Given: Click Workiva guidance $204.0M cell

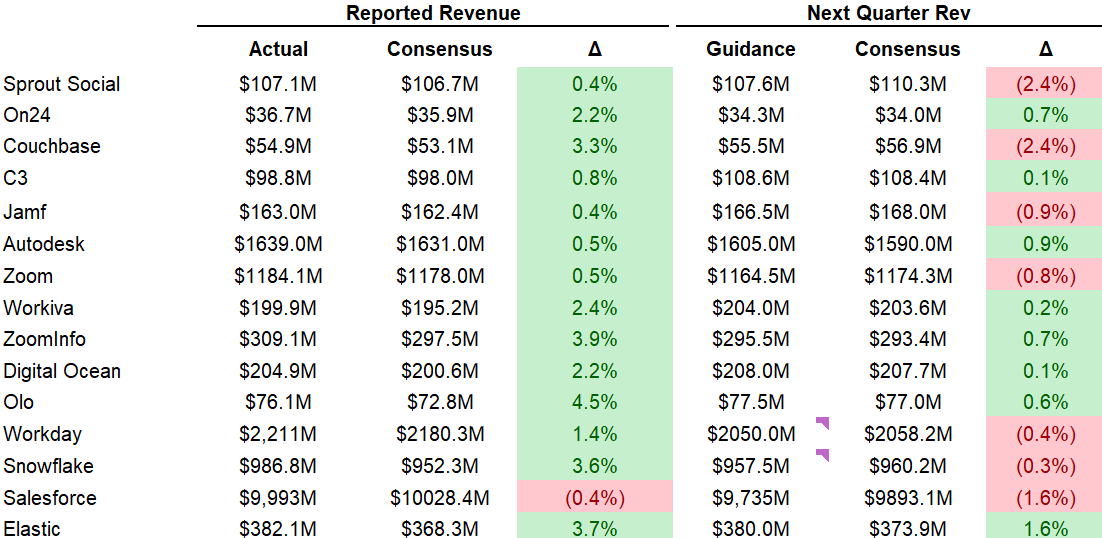Looking at the screenshot, I should (x=751, y=308).
